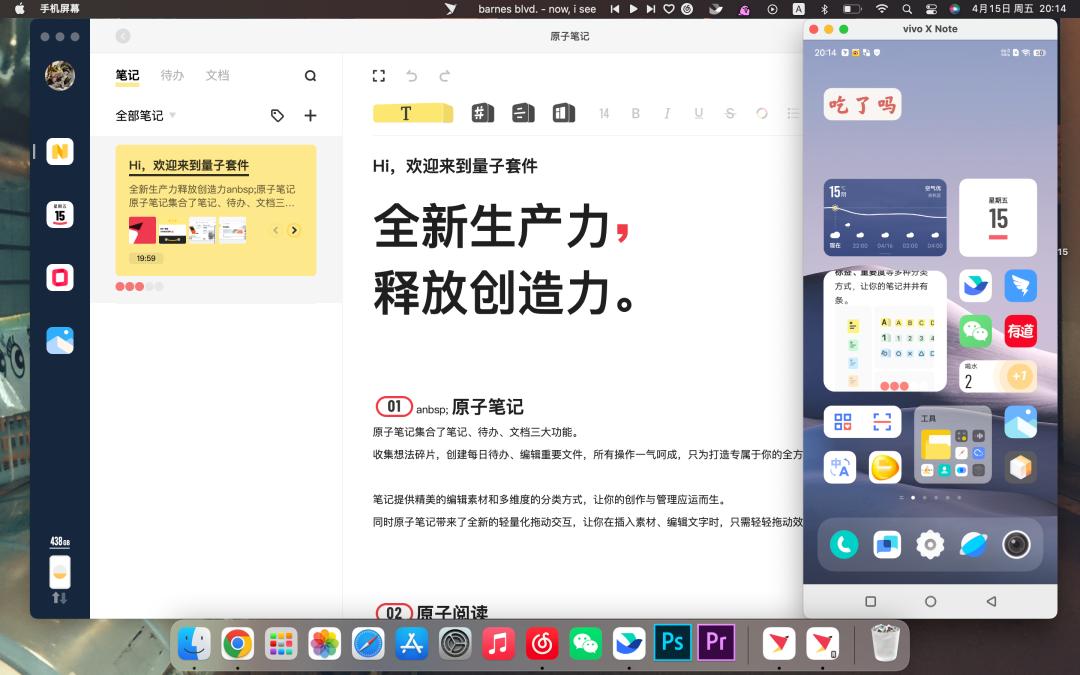The height and width of the screenshot is (675, 1080).
Task: Toggle bold formatting with B button
Action: (635, 114)
